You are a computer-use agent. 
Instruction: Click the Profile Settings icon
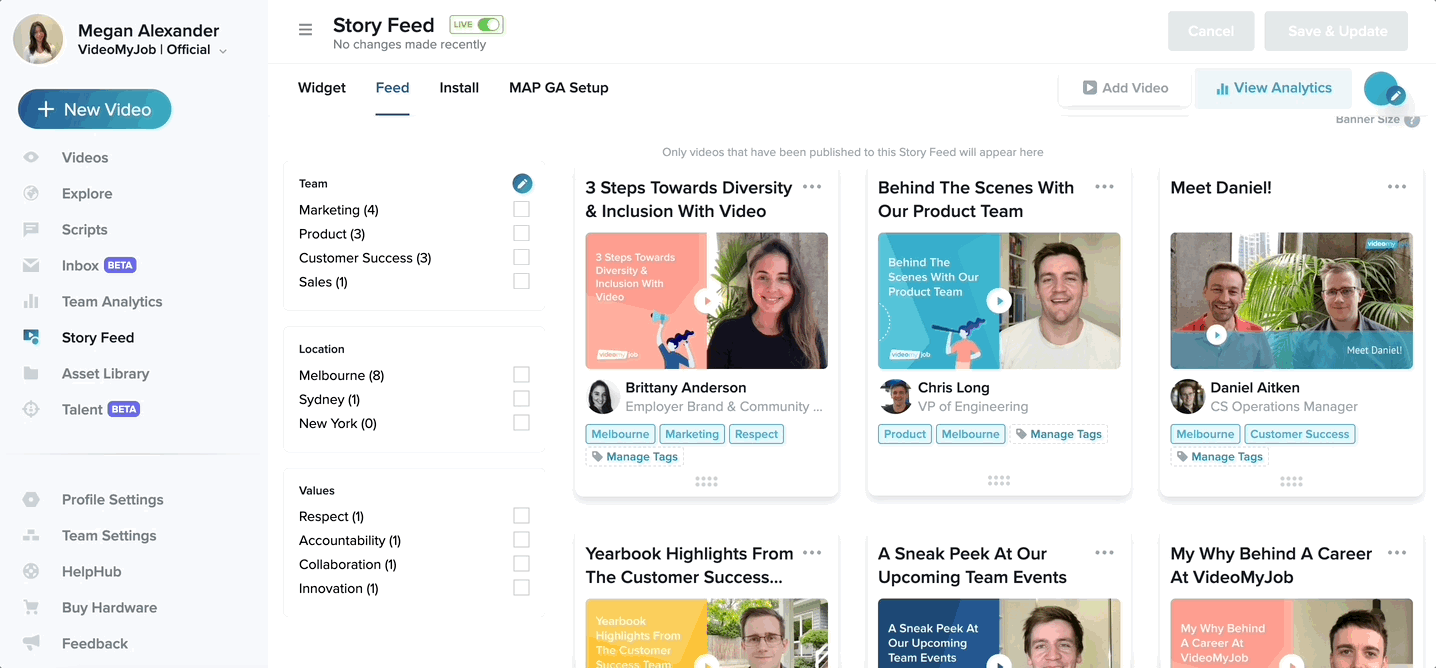[31, 499]
